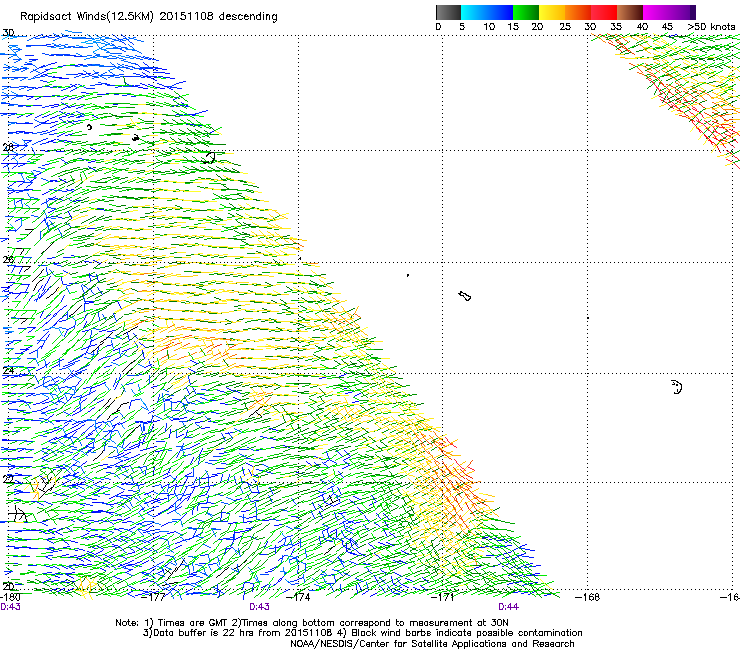
Task: Click the latitude axis label "22"
Action: [8, 479]
